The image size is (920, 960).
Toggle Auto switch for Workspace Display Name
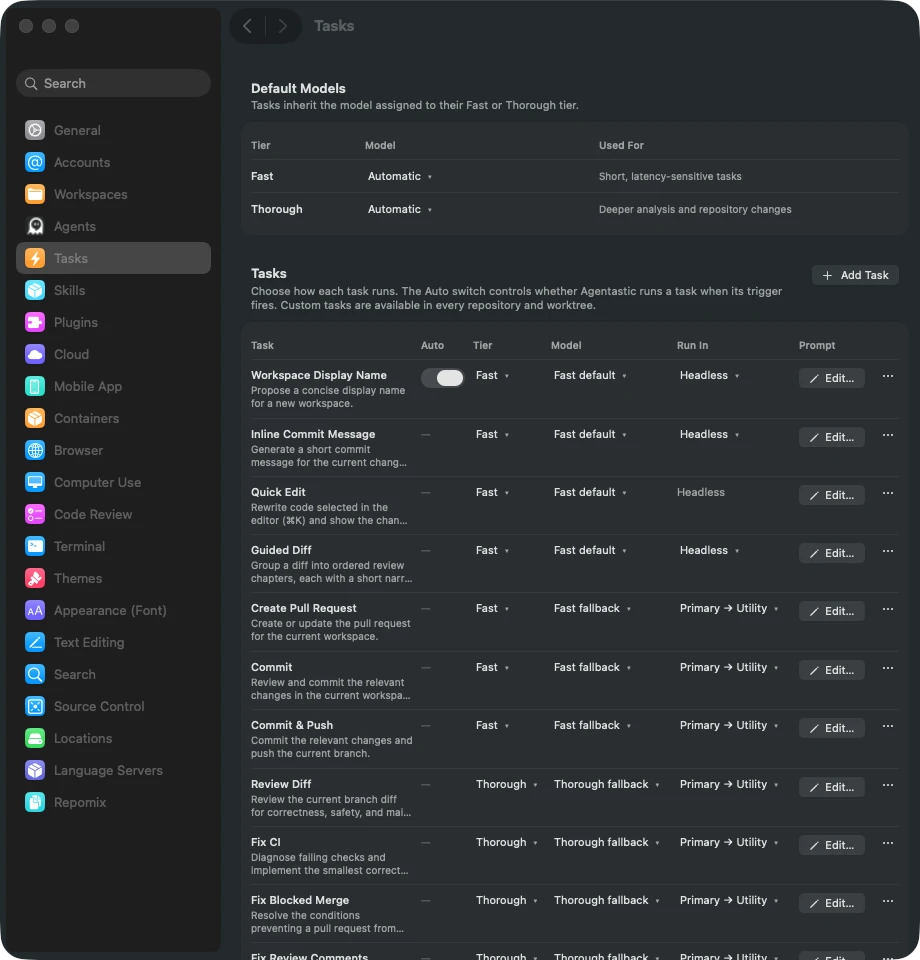click(x=442, y=378)
